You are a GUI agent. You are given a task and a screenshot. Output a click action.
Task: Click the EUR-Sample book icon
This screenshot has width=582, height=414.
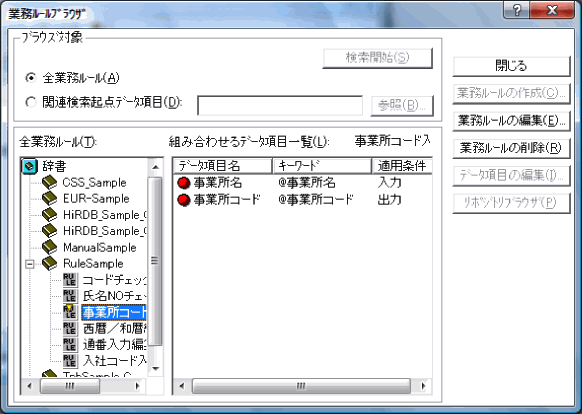(x=49, y=199)
